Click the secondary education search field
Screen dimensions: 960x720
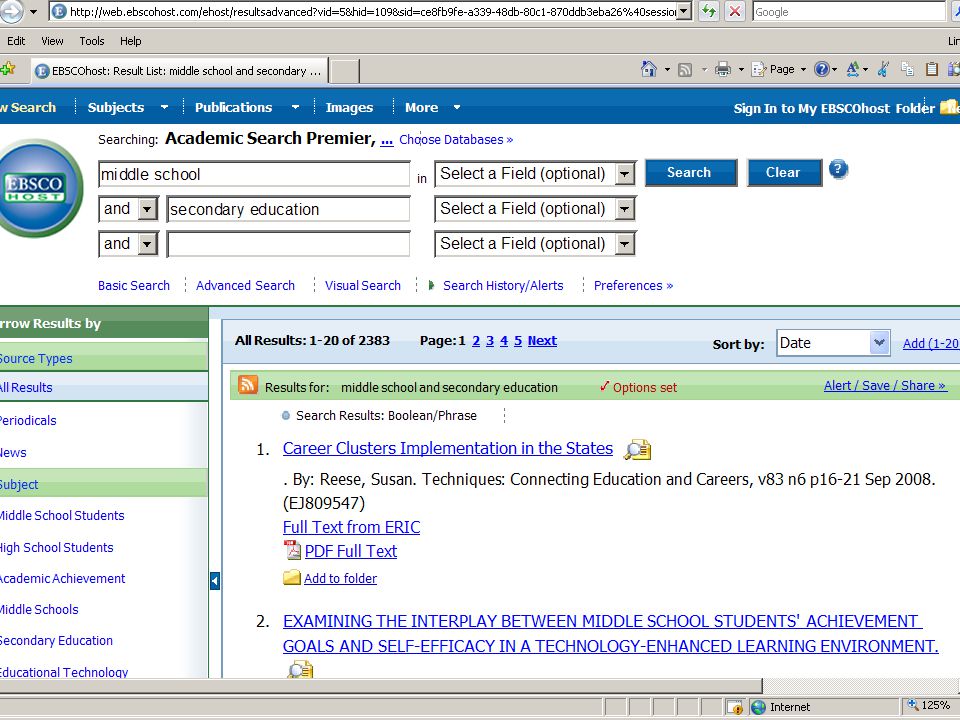click(288, 209)
